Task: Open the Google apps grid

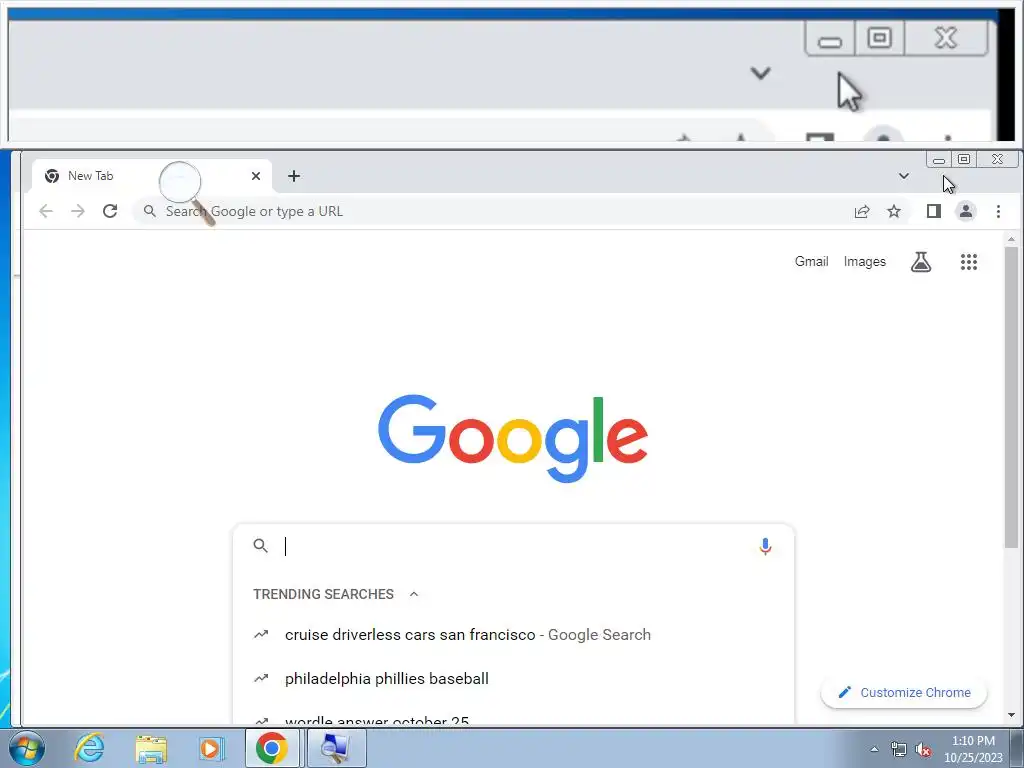Action: pos(968,262)
